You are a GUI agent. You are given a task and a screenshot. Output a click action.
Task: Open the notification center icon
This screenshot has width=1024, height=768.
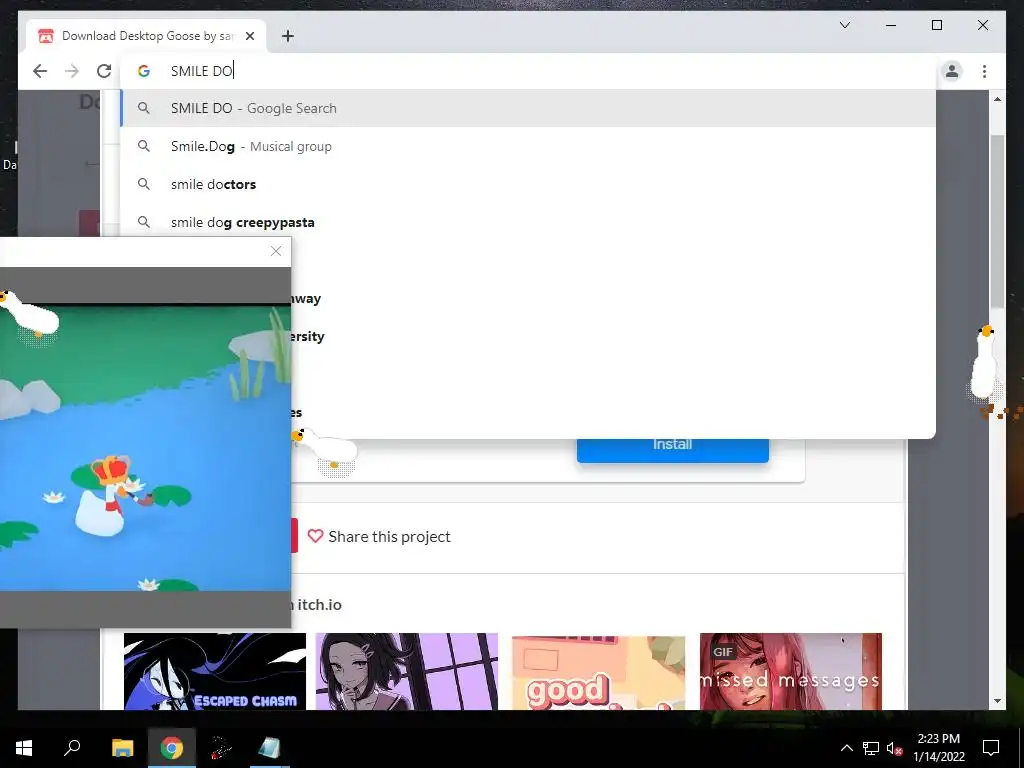991,748
